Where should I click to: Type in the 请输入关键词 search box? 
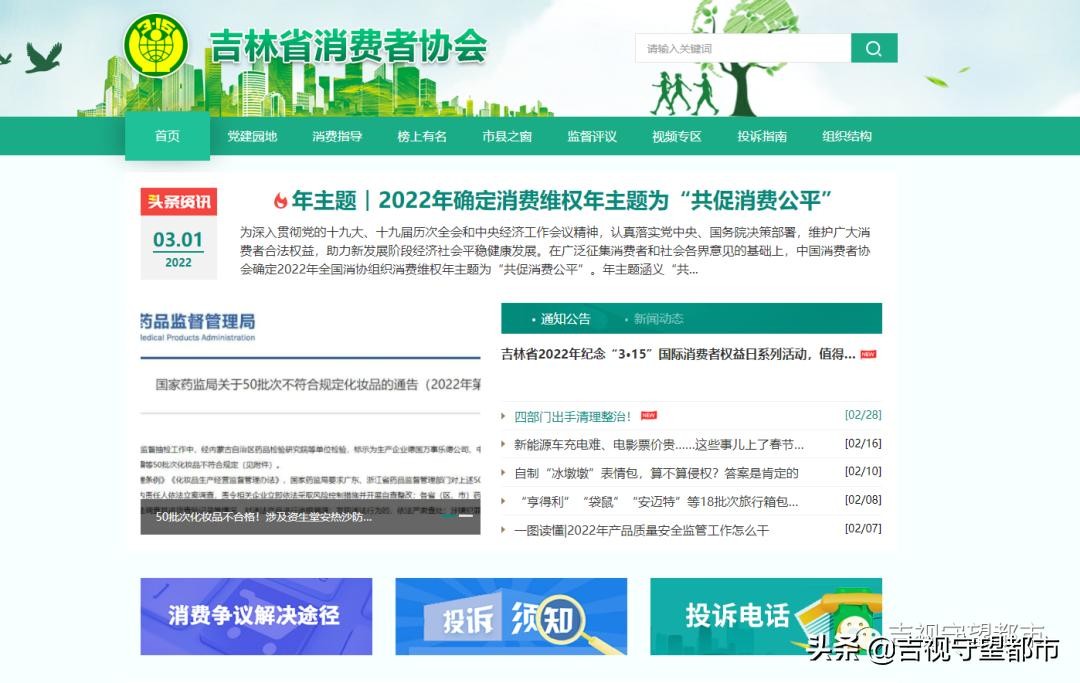[742, 48]
